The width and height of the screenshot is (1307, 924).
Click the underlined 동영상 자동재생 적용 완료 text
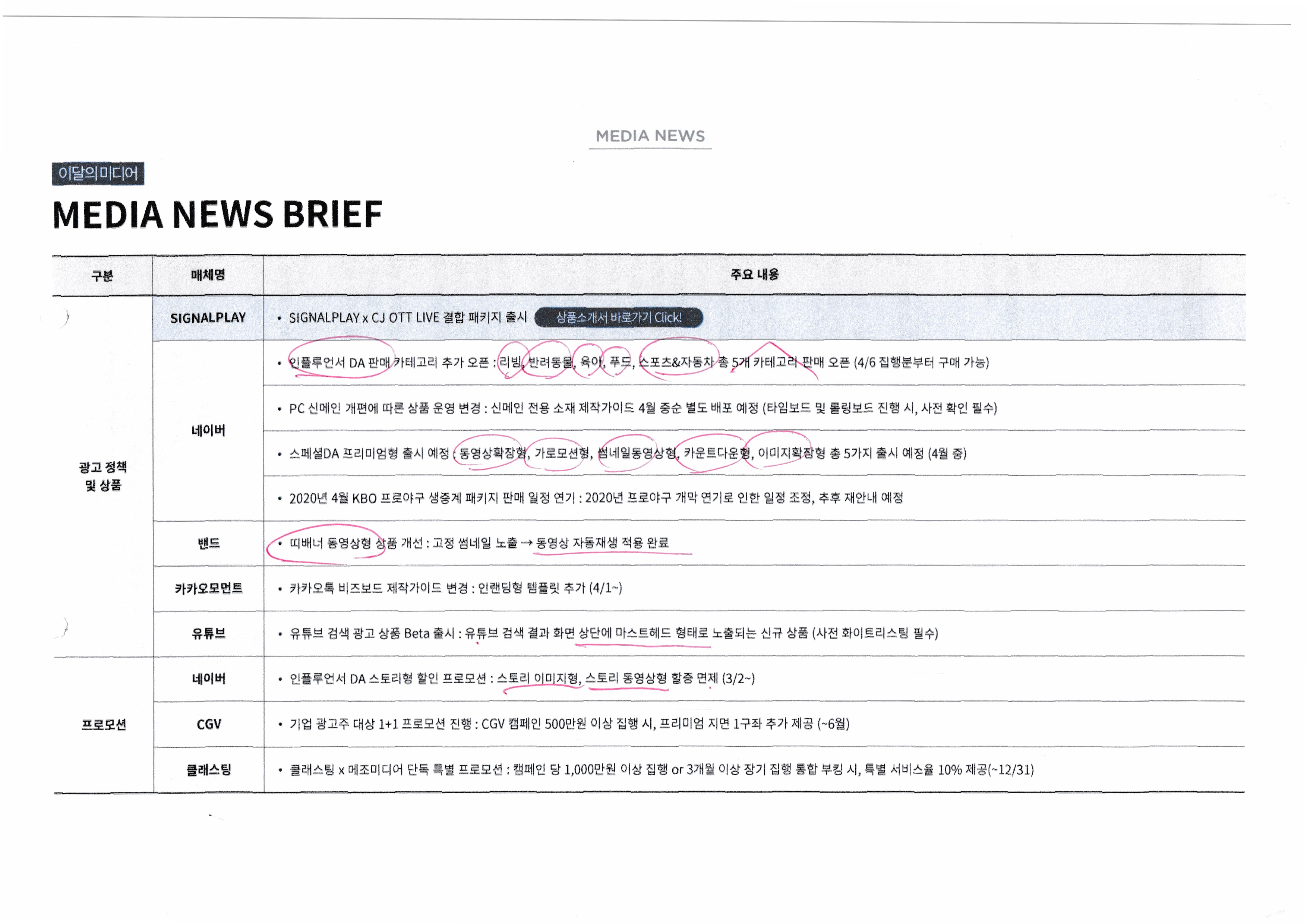(x=602, y=543)
